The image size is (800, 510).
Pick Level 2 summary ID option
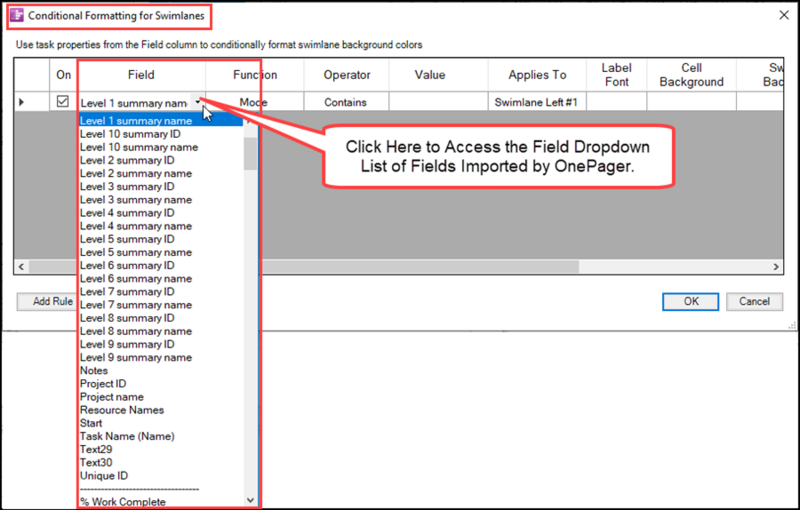(x=127, y=160)
